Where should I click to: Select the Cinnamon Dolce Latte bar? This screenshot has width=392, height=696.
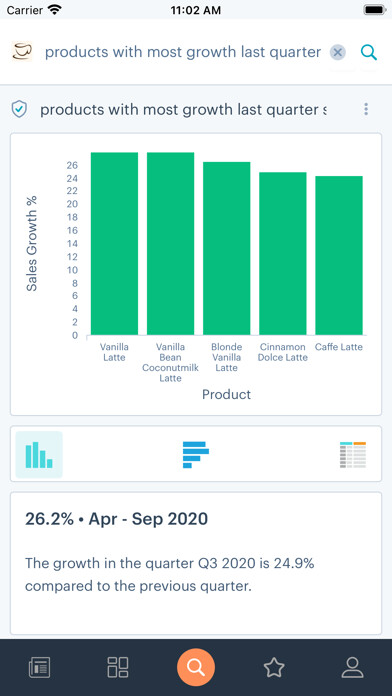tap(283, 253)
